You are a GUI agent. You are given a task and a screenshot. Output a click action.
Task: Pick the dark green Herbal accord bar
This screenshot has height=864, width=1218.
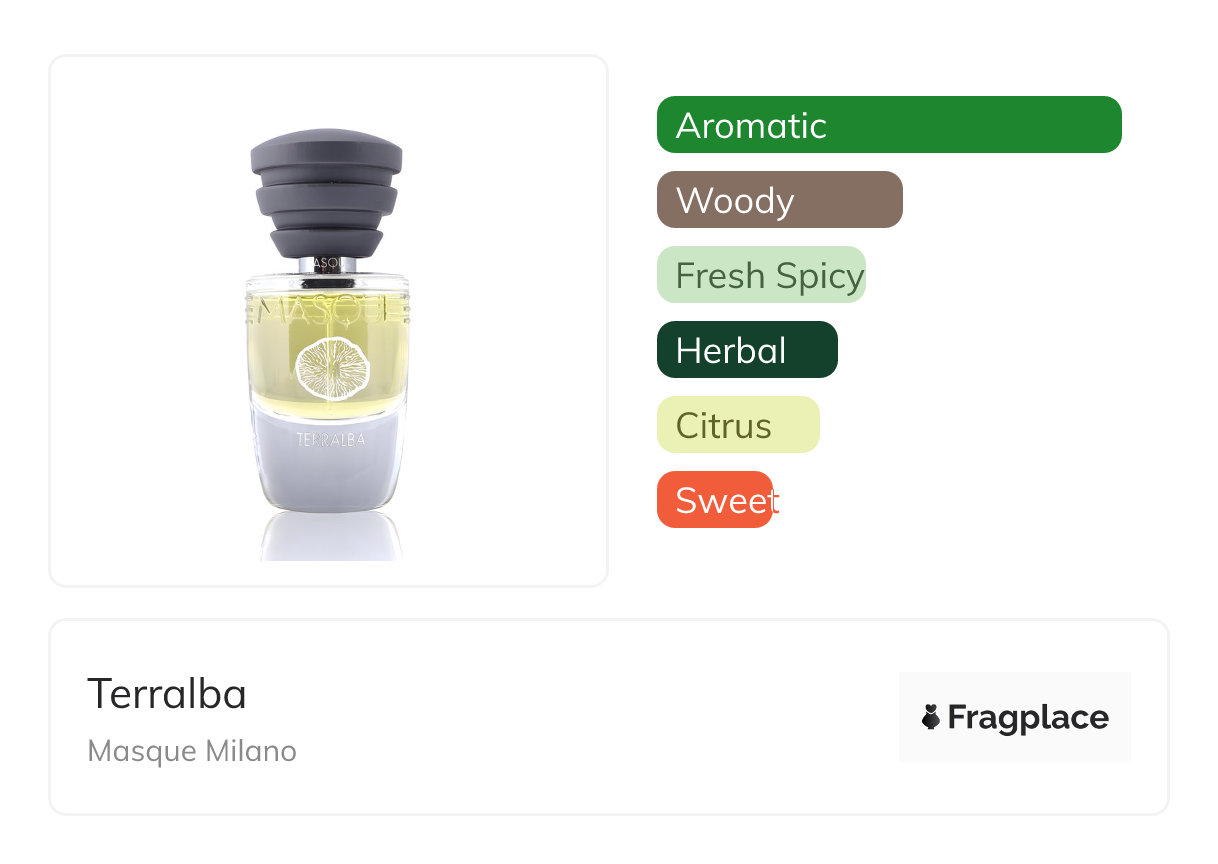746,350
